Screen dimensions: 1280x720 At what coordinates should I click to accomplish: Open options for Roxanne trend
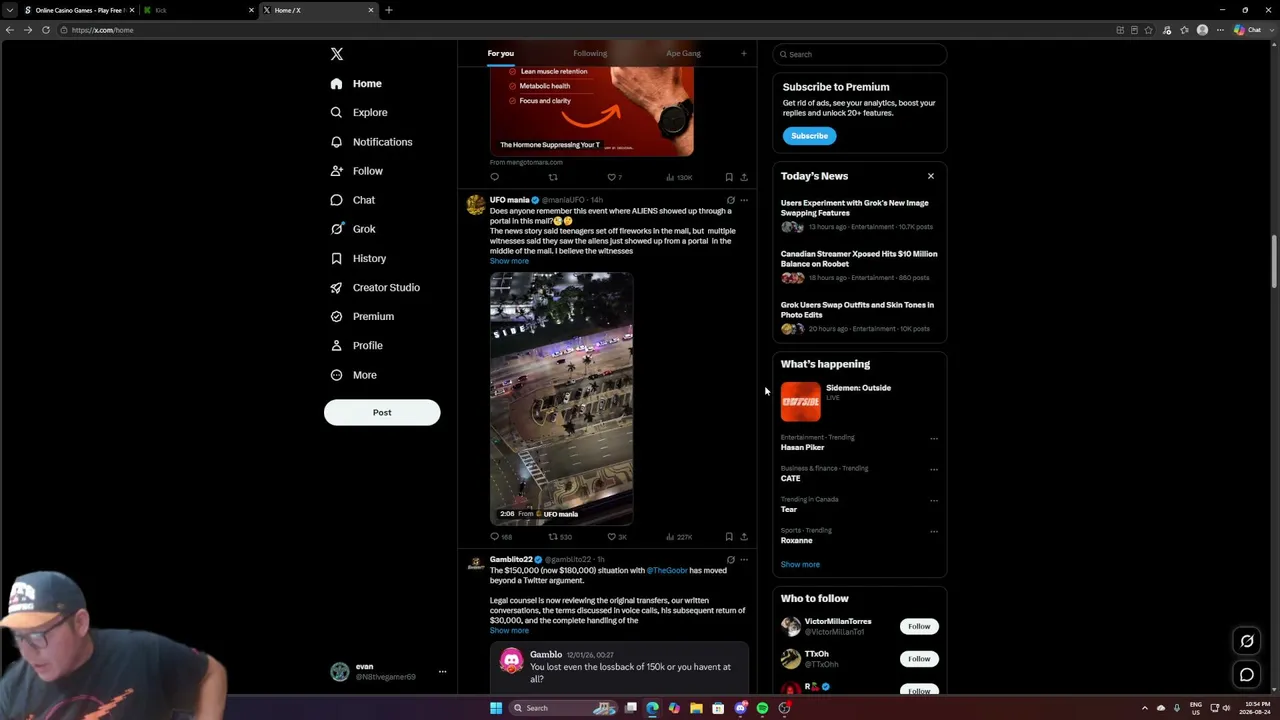click(x=934, y=531)
